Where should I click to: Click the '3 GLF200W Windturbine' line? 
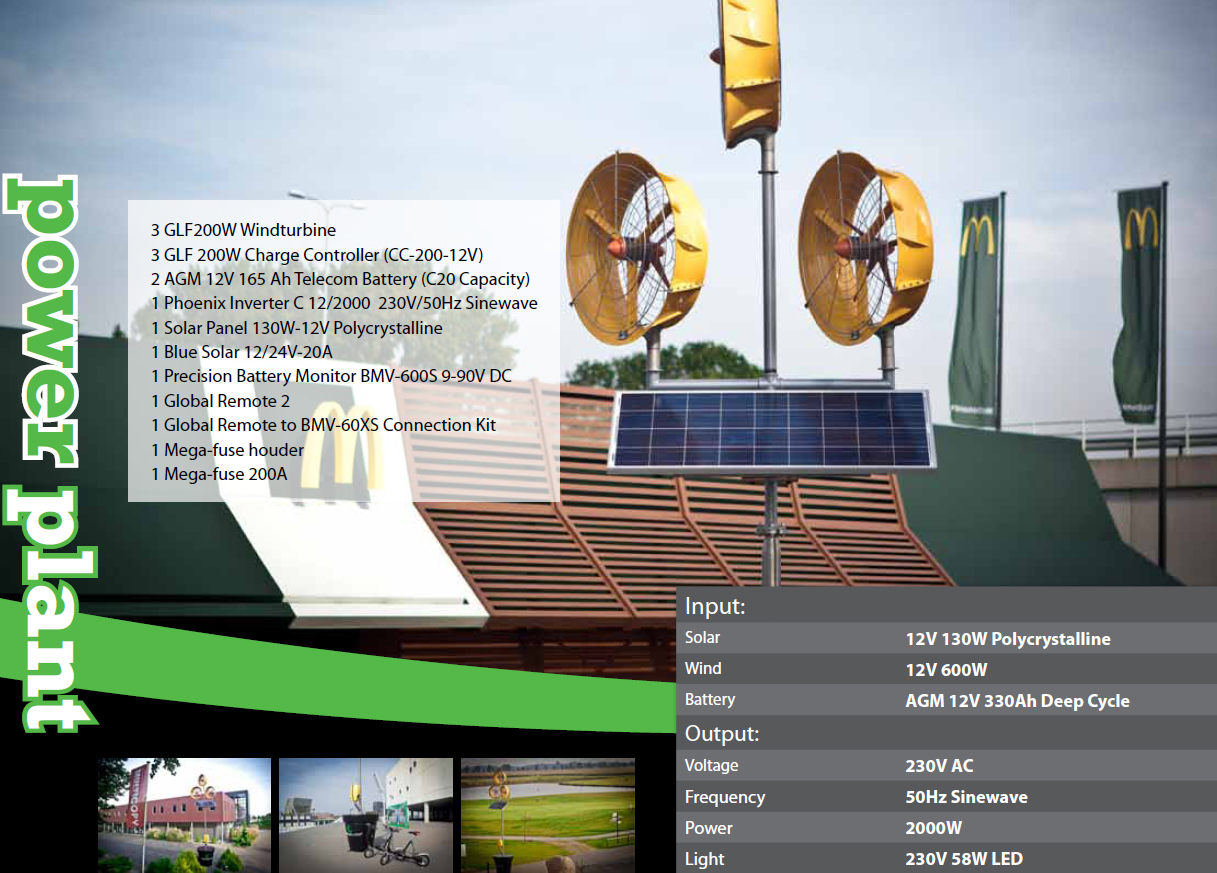coord(243,230)
